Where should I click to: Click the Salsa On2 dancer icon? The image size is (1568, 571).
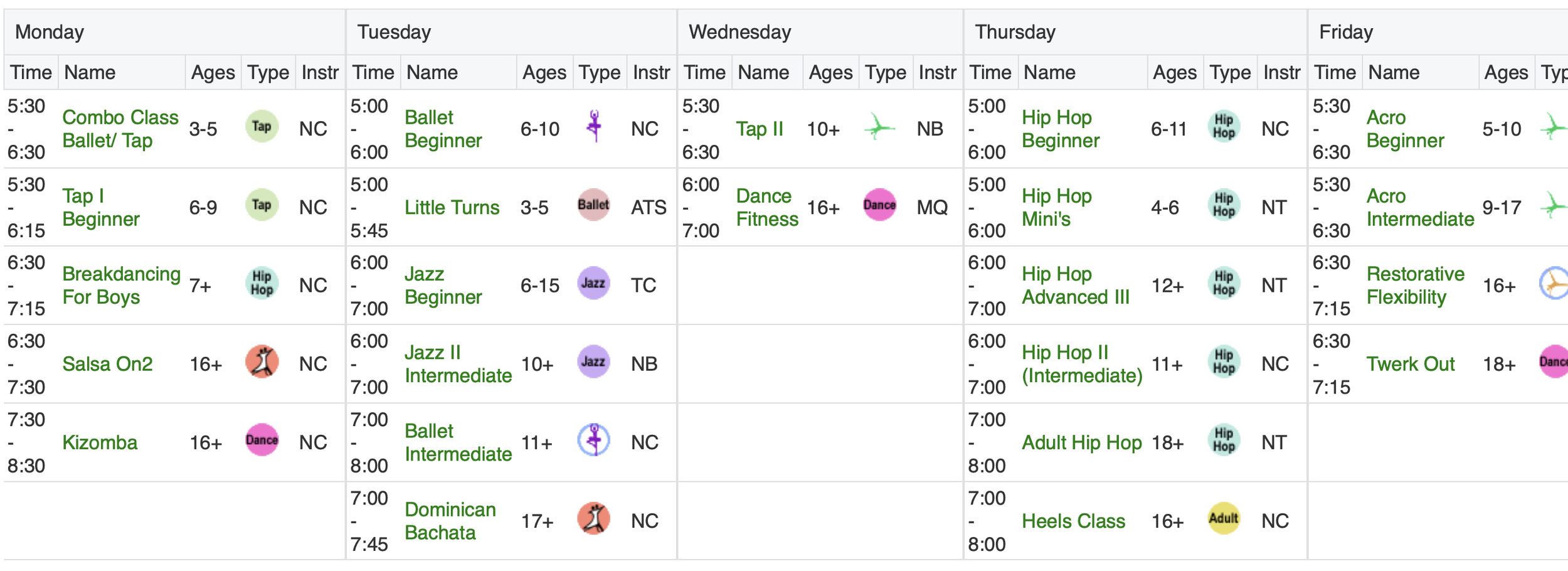(262, 362)
